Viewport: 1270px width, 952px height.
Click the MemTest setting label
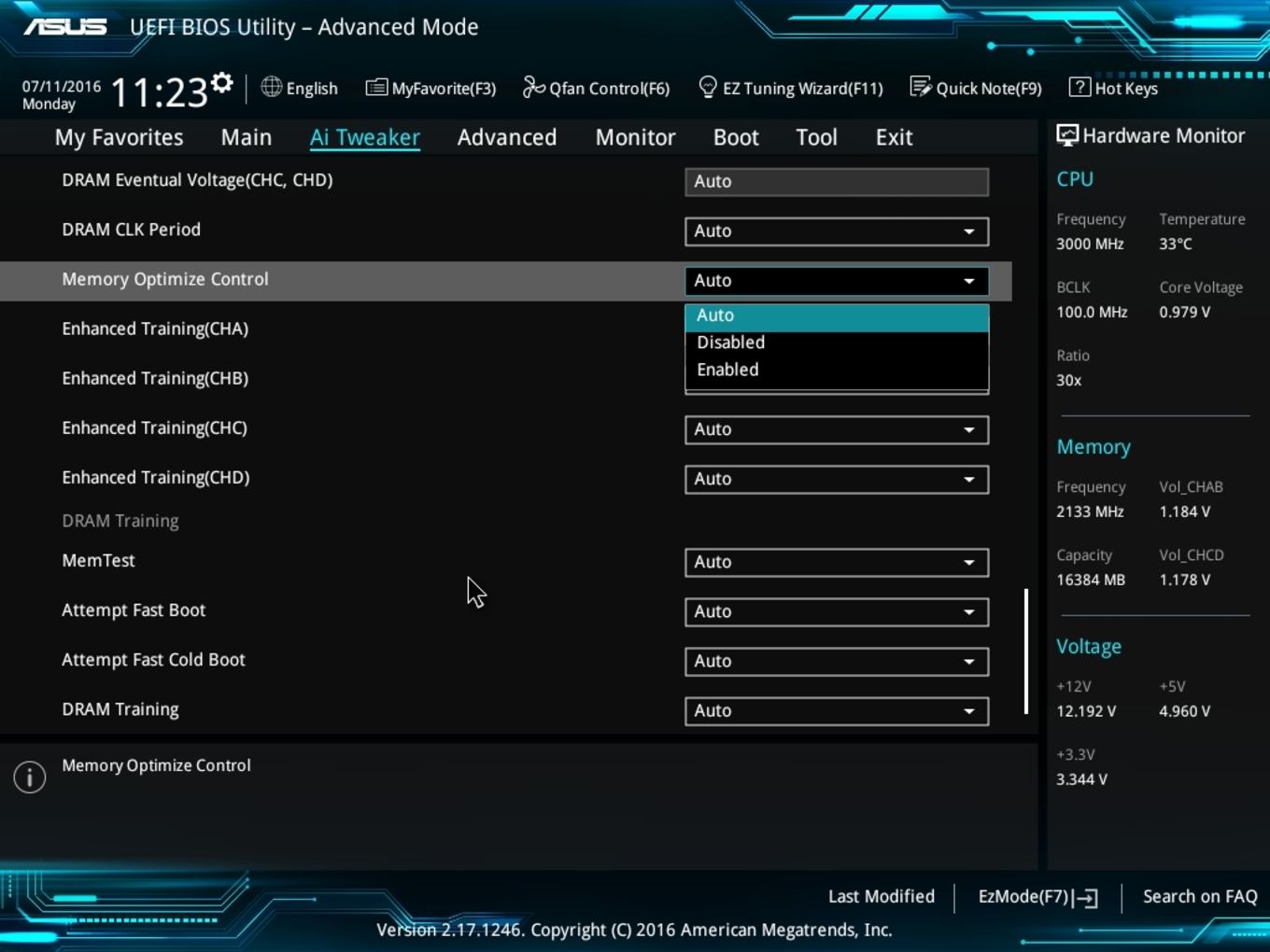click(98, 560)
